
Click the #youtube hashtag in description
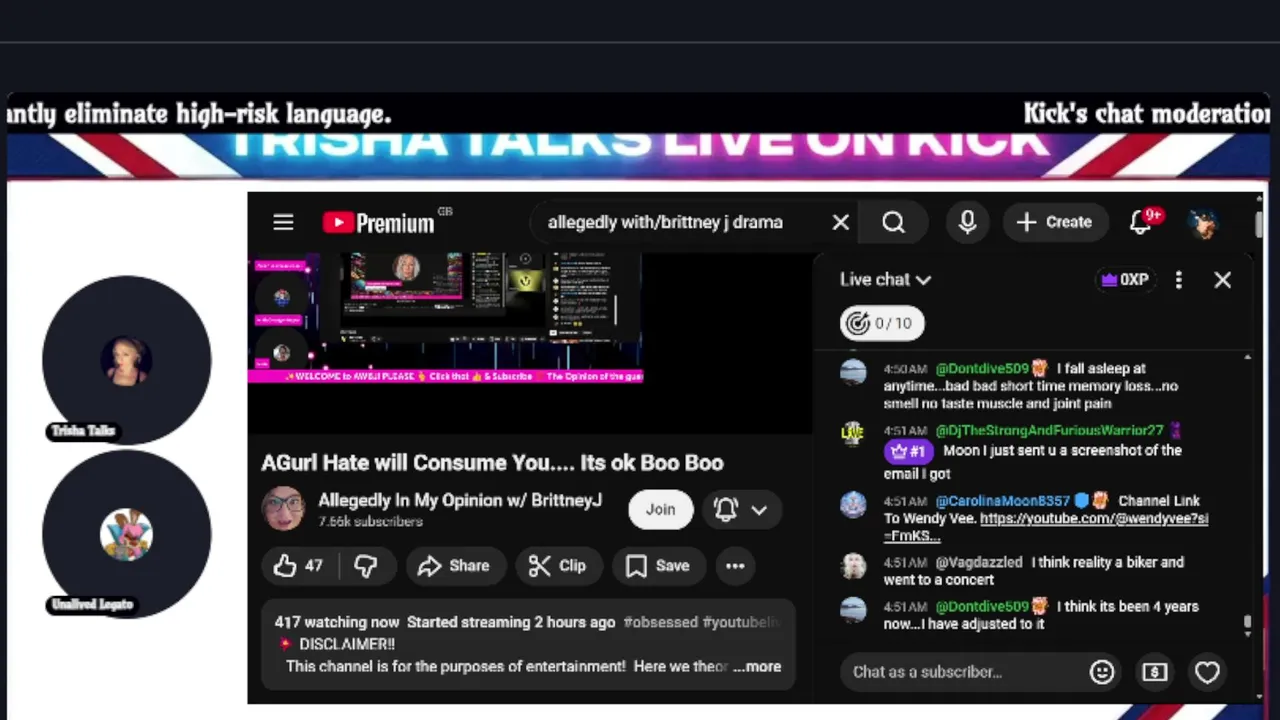pyautogui.click(x=740, y=622)
